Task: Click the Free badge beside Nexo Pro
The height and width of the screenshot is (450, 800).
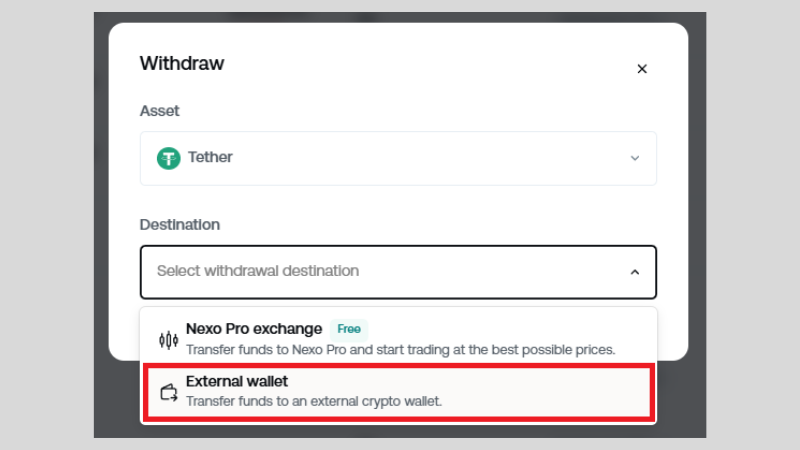Action: point(348,329)
